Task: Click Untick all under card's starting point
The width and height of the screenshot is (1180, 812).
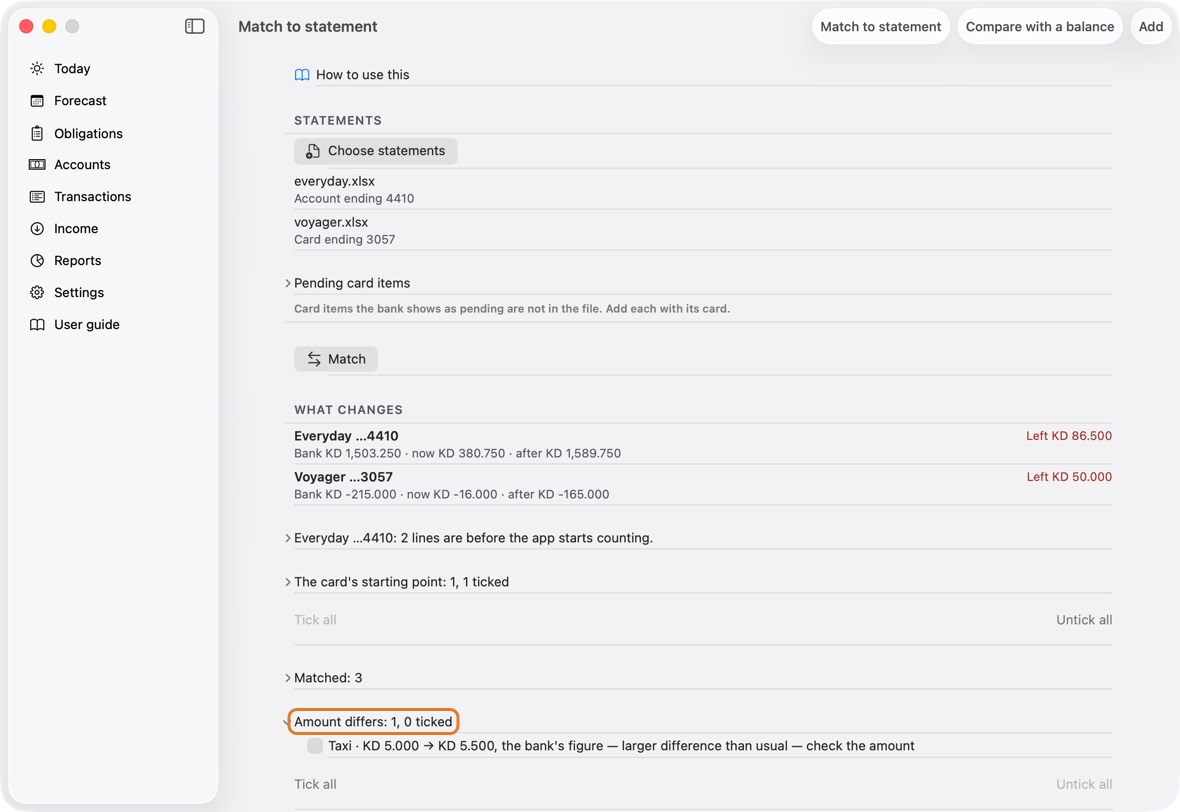Action: click(x=1084, y=620)
